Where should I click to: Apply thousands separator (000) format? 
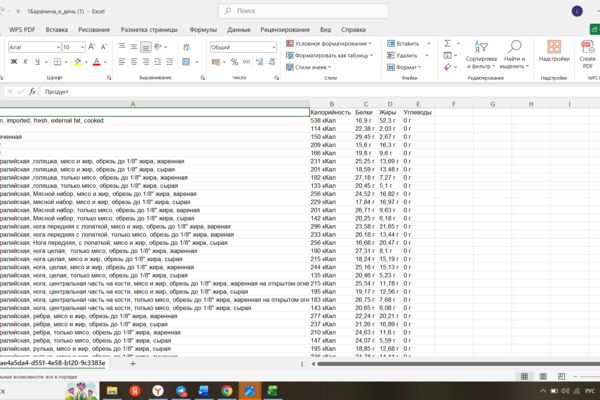point(246,62)
